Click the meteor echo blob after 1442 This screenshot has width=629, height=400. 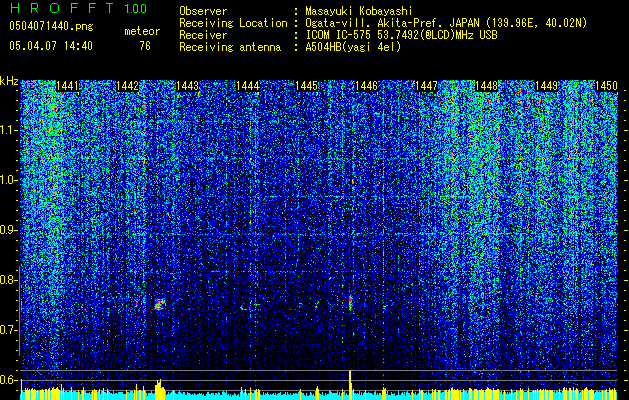tap(160, 304)
